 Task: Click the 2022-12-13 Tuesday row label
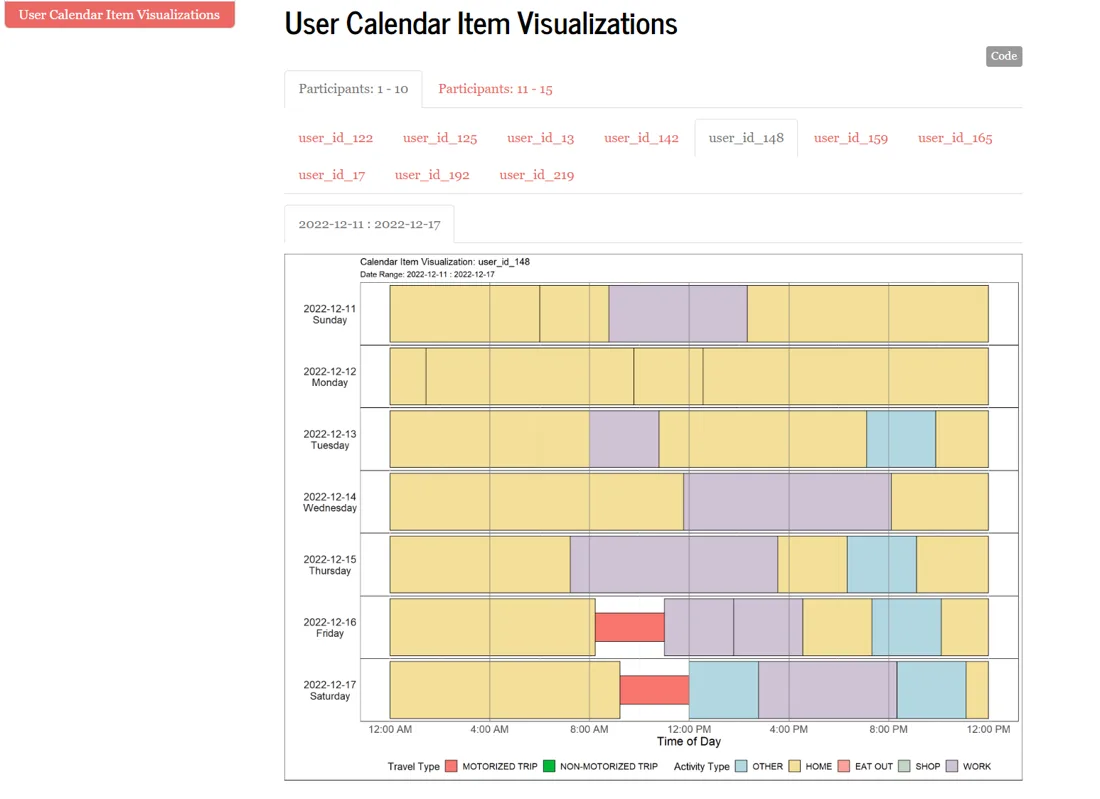click(329, 440)
